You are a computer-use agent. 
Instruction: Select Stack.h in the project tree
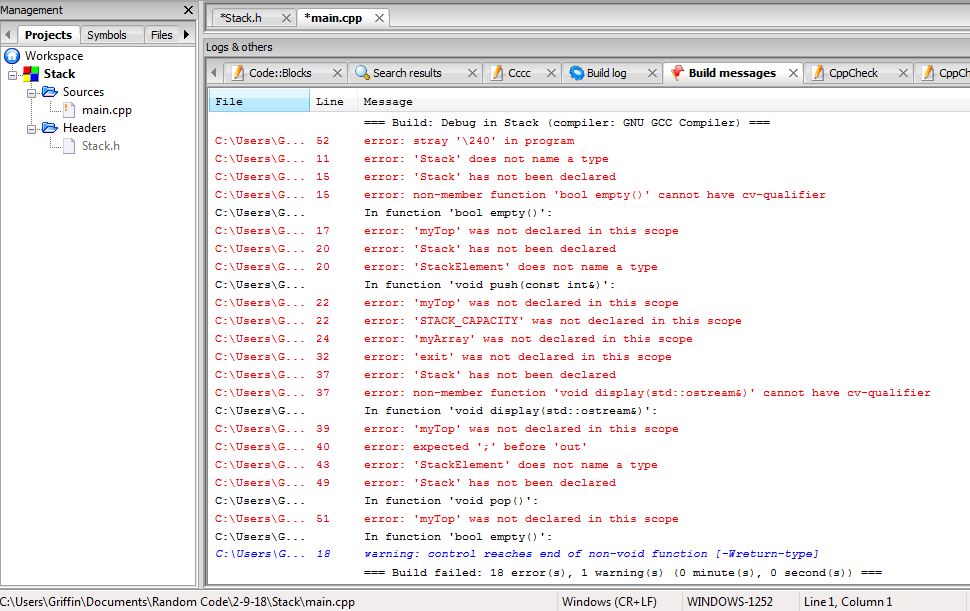click(x=101, y=146)
